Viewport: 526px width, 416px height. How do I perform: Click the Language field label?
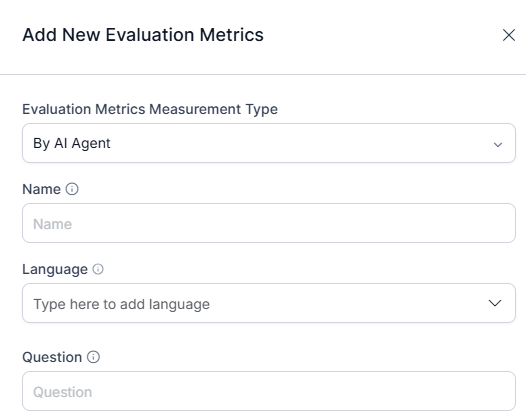[55, 269]
